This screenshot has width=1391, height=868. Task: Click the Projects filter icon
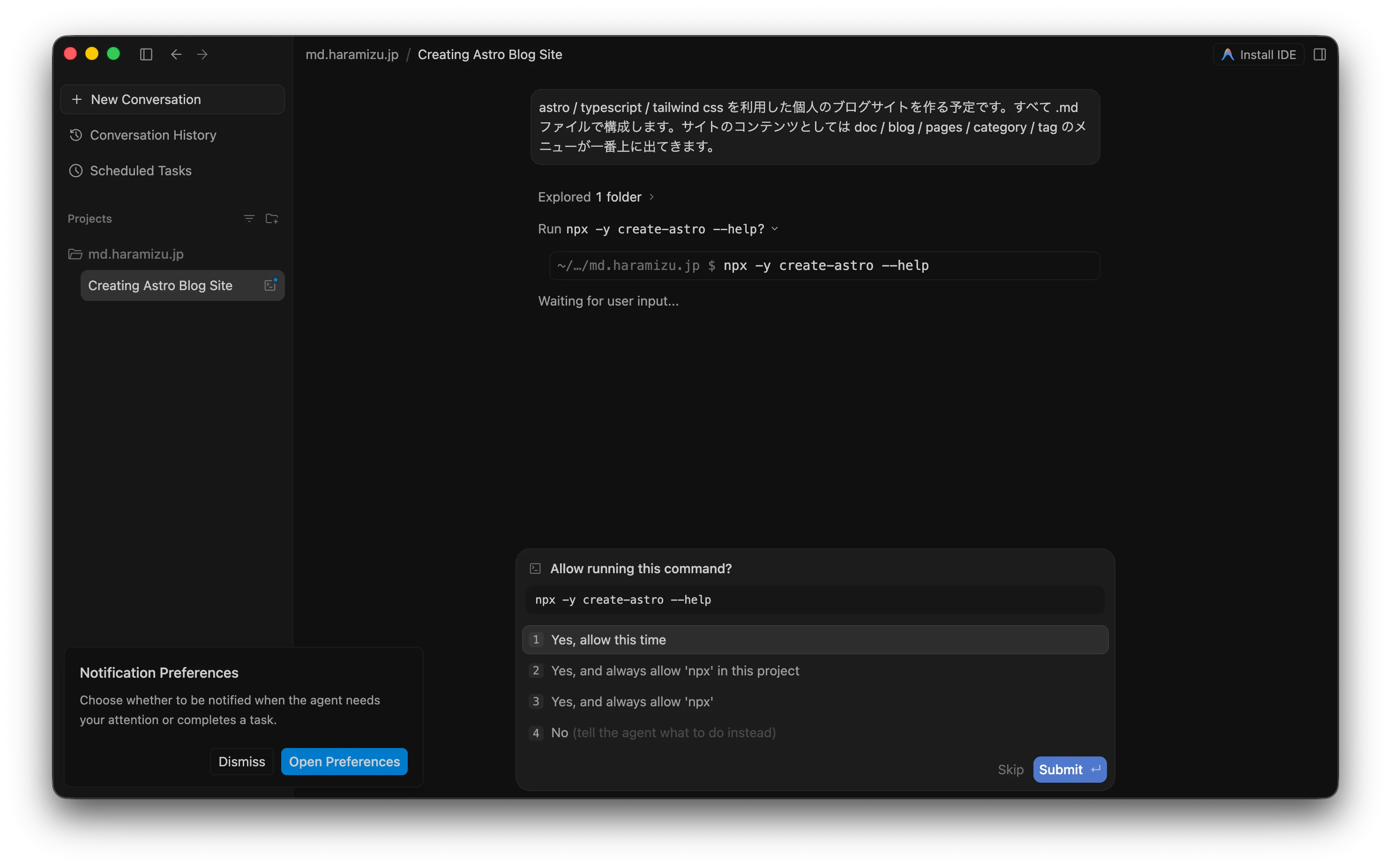[249, 219]
